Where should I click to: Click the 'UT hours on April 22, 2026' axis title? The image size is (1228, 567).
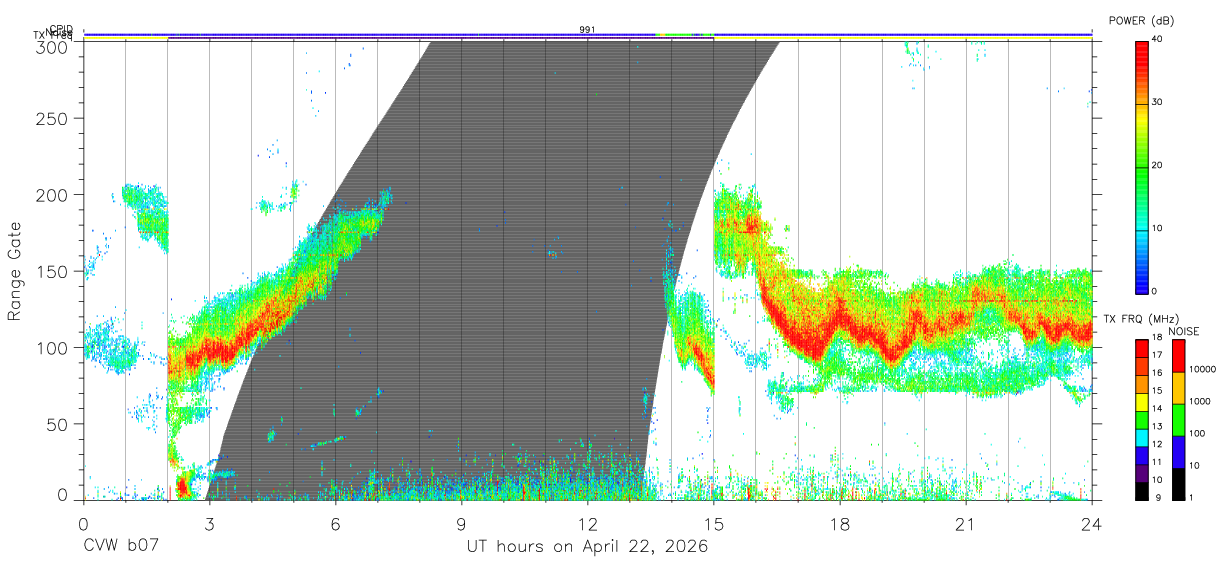point(587,546)
